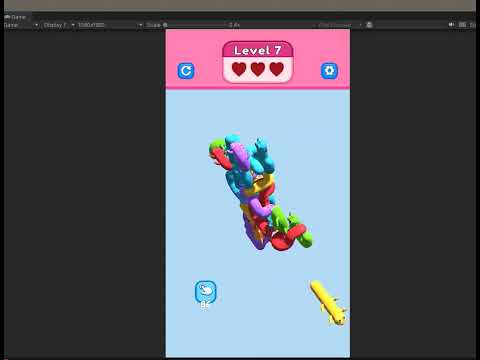
Task: Open the resolution aspect dropdown
Action: [x=110, y=25]
